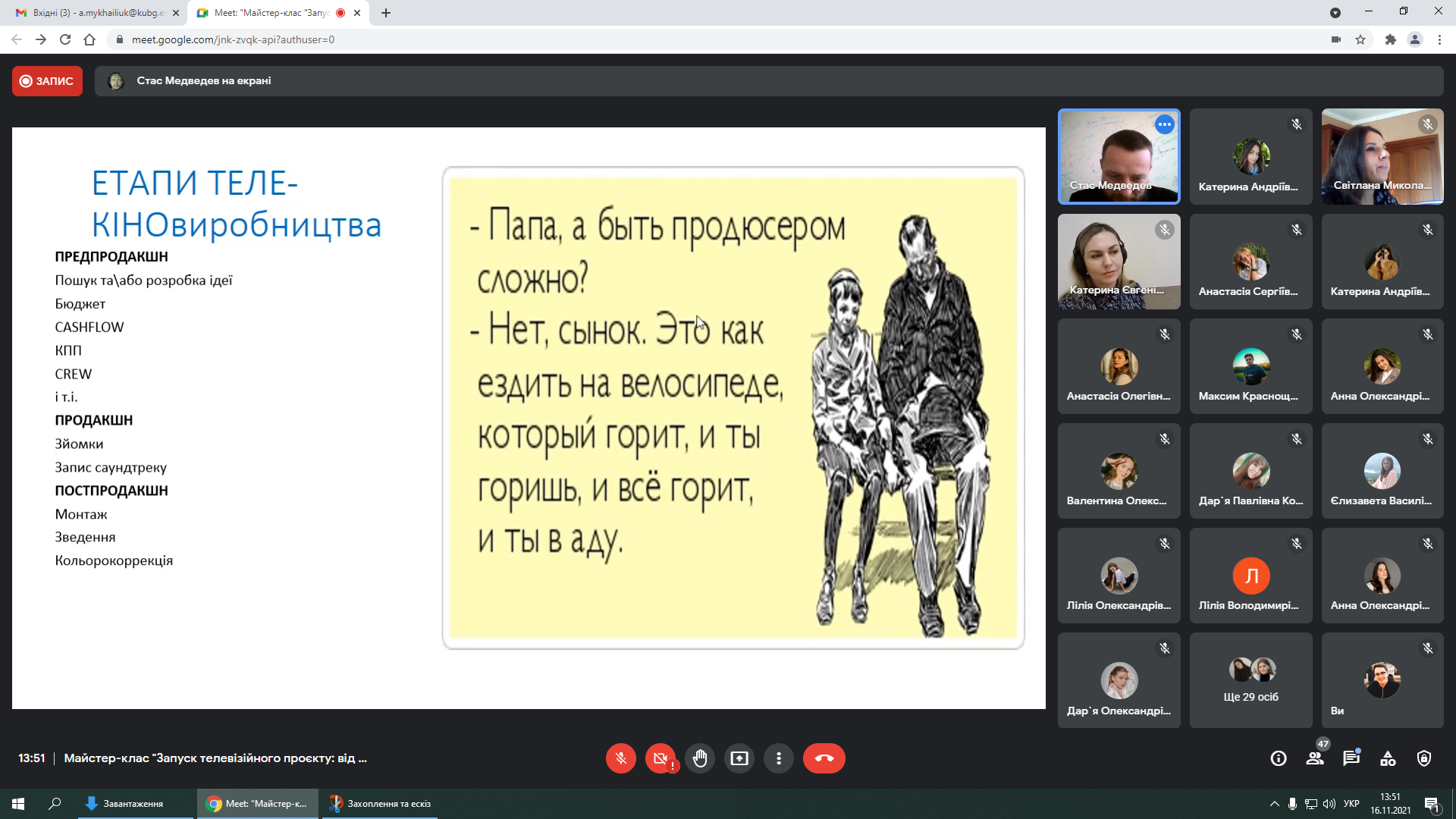Switch to the Gmail Вхідні tab
Screen dimensions: 1456x819
coord(99,13)
